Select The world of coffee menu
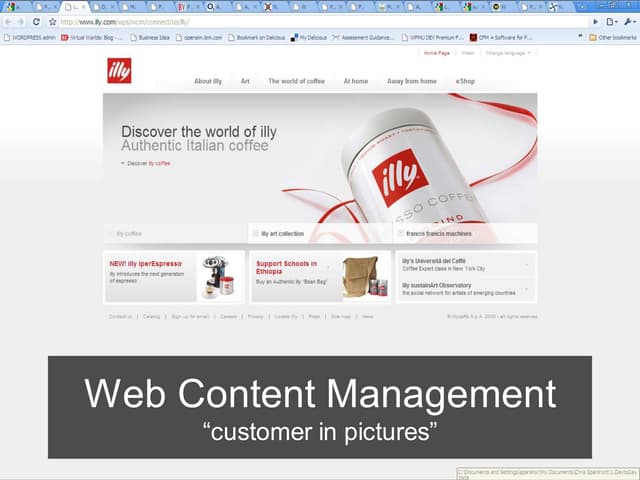The height and width of the screenshot is (480, 640). (x=296, y=81)
